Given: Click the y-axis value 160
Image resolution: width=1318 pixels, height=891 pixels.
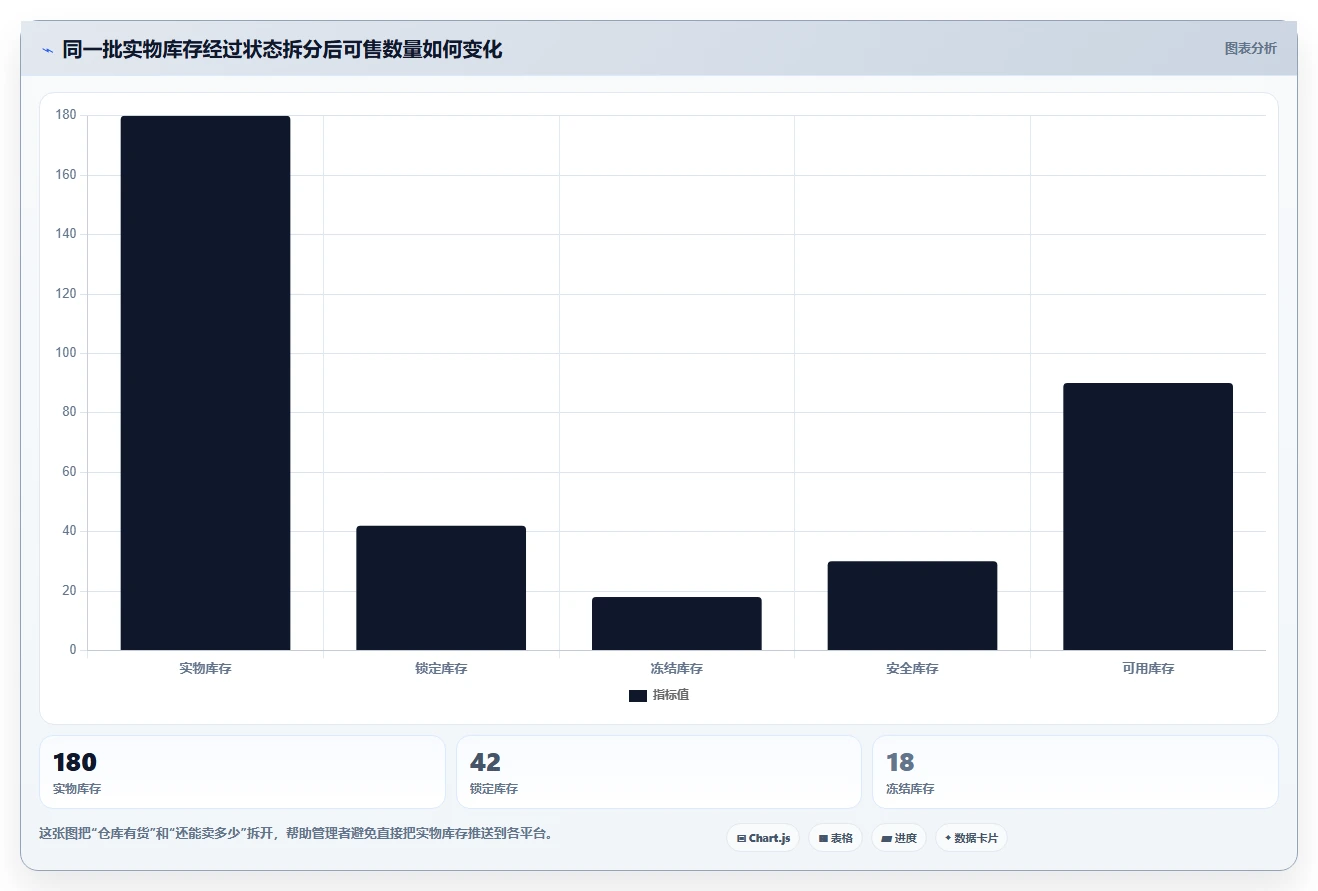Looking at the screenshot, I should pos(66,175).
